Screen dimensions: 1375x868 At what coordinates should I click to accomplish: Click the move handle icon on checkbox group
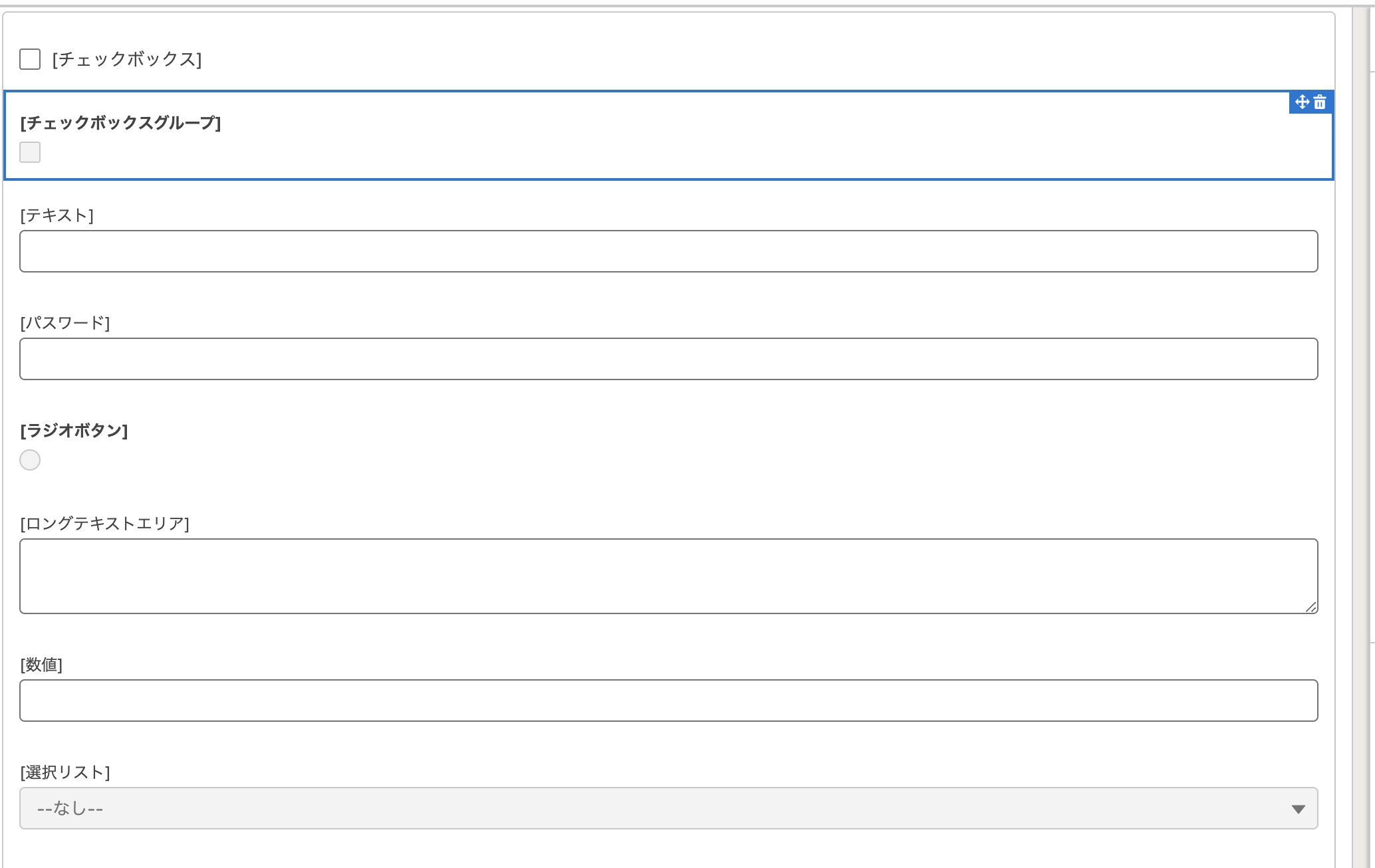(1302, 102)
